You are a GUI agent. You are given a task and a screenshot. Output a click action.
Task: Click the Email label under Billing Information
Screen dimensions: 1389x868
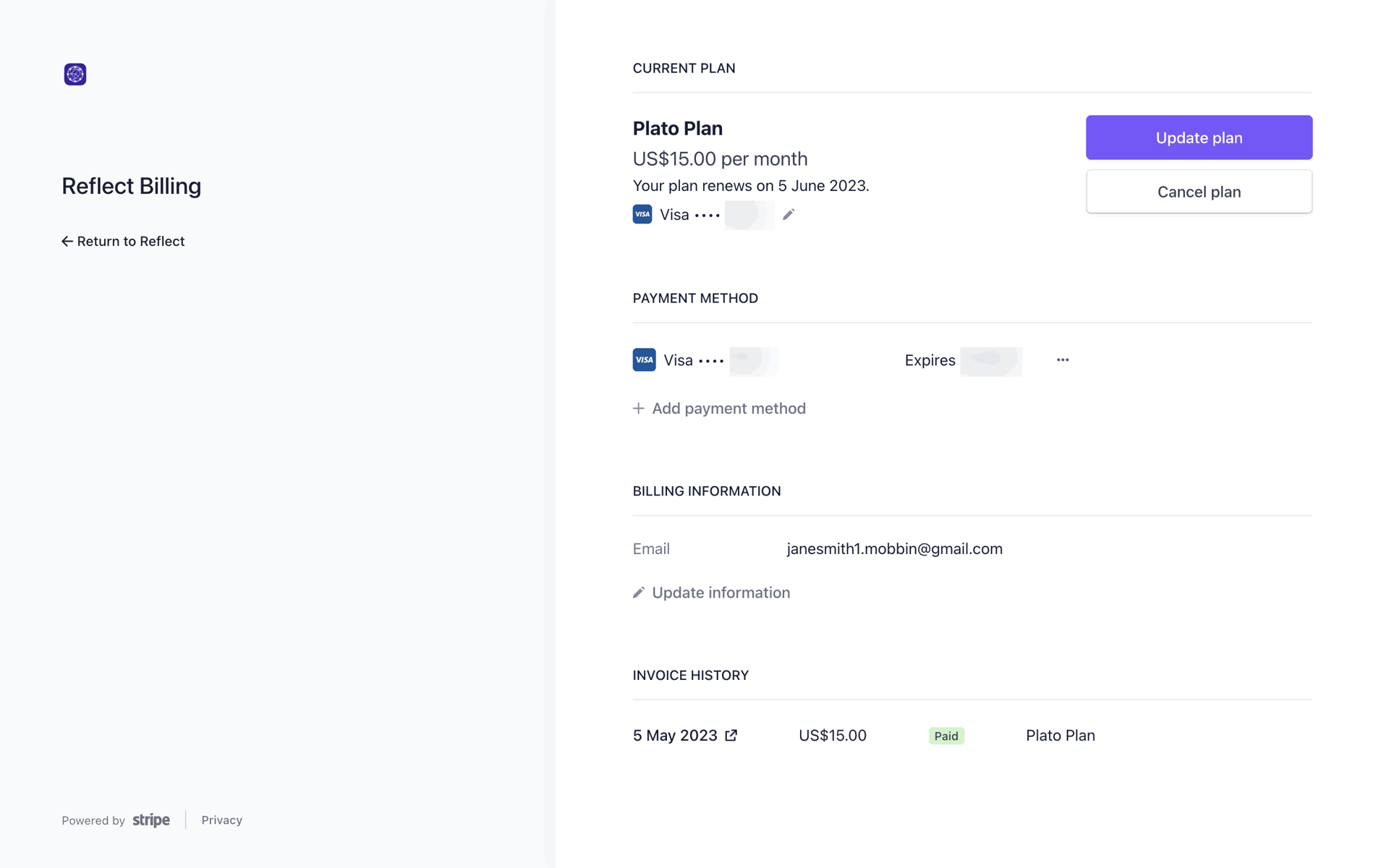pos(651,549)
